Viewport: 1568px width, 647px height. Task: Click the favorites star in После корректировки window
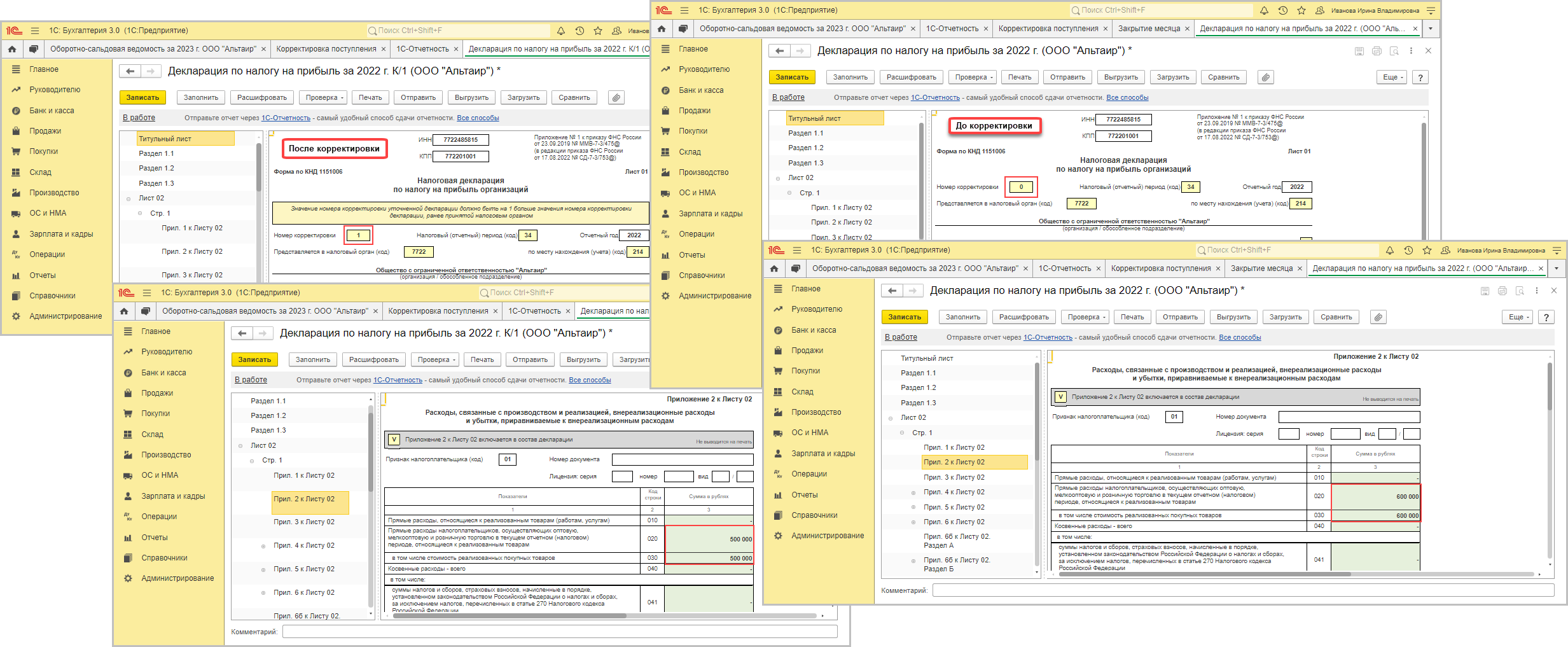tap(598, 31)
